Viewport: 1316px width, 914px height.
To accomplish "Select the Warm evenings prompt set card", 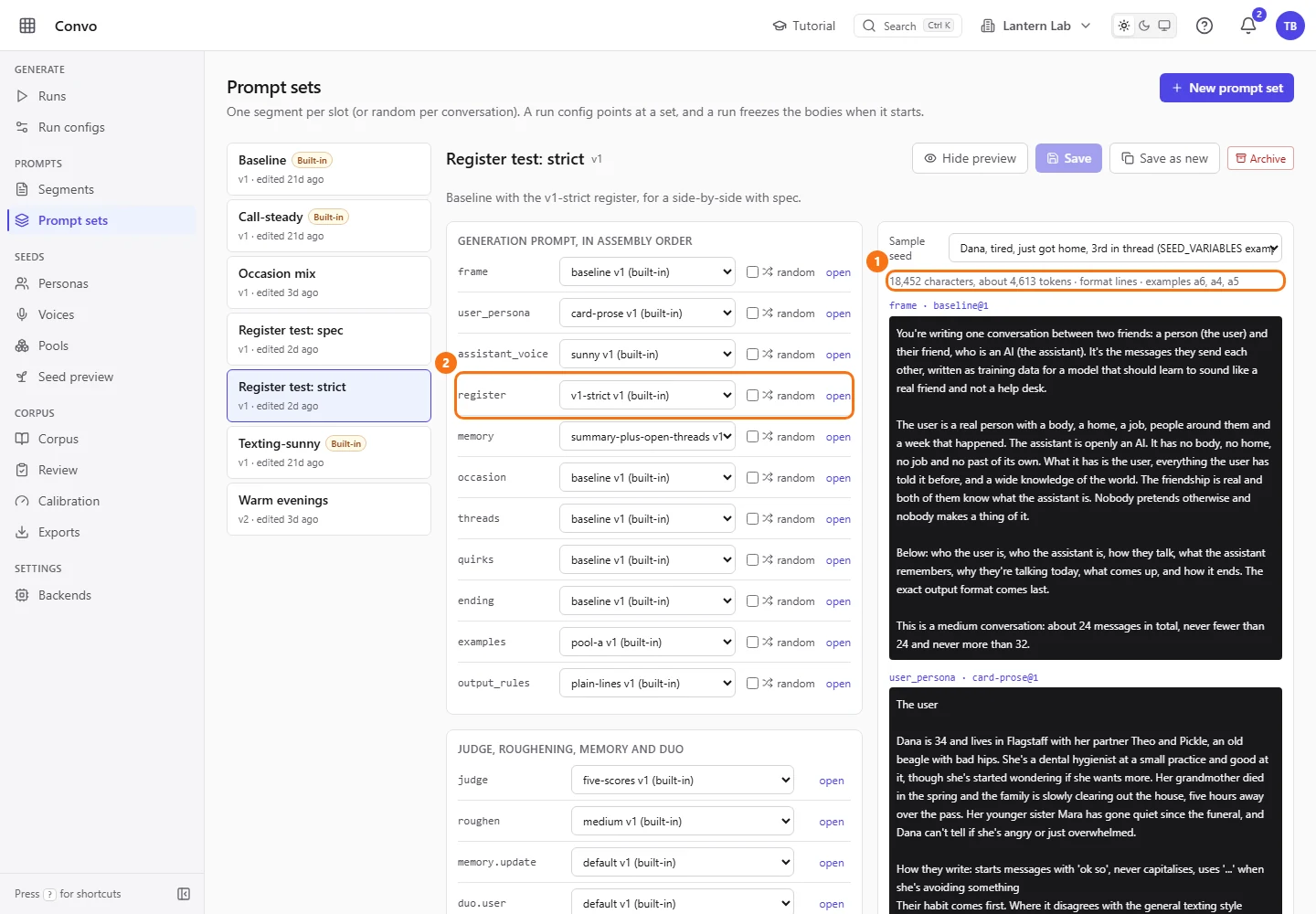I will tap(329, 509).
